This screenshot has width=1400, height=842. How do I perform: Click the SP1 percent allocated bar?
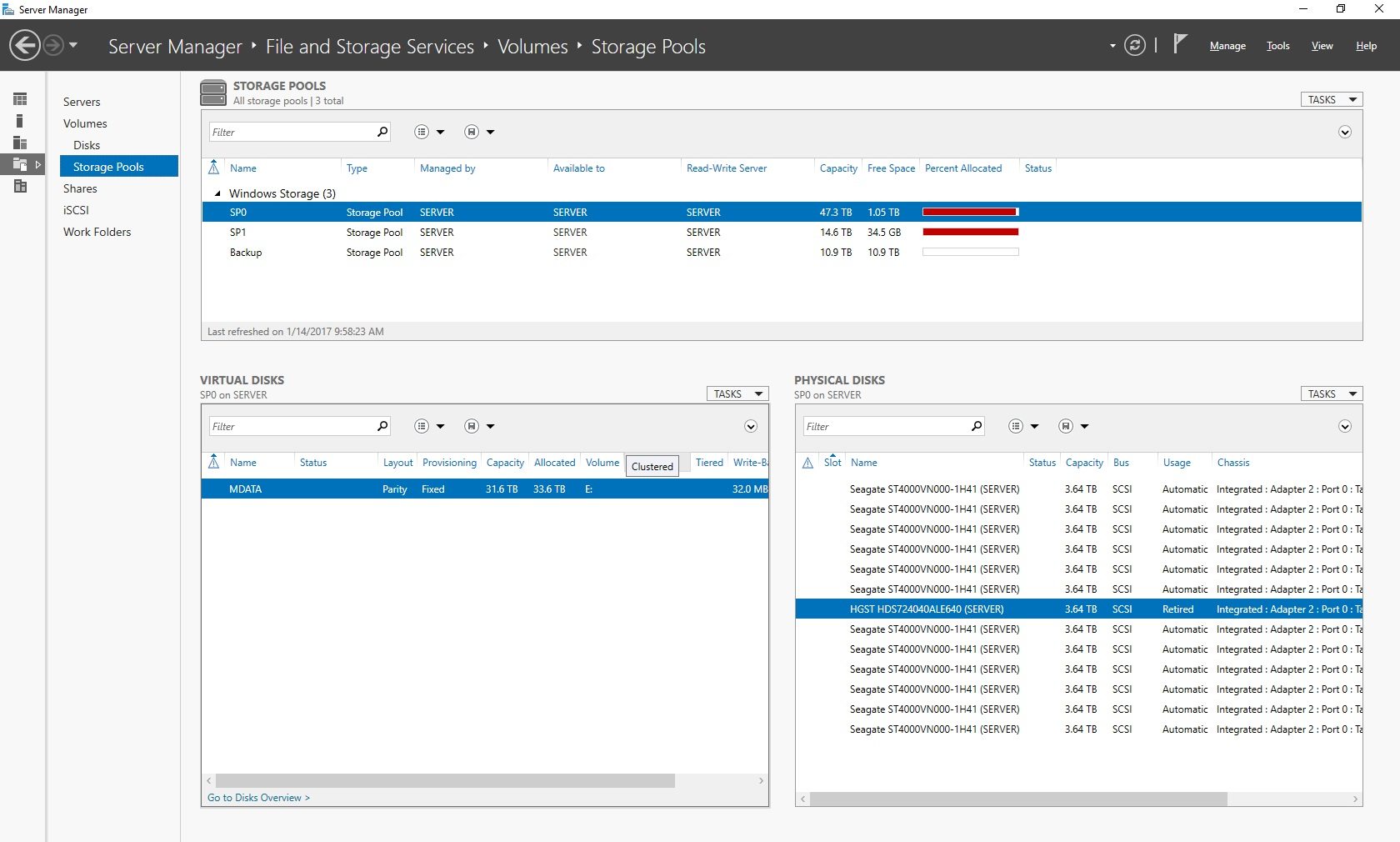tap(970, 233)
